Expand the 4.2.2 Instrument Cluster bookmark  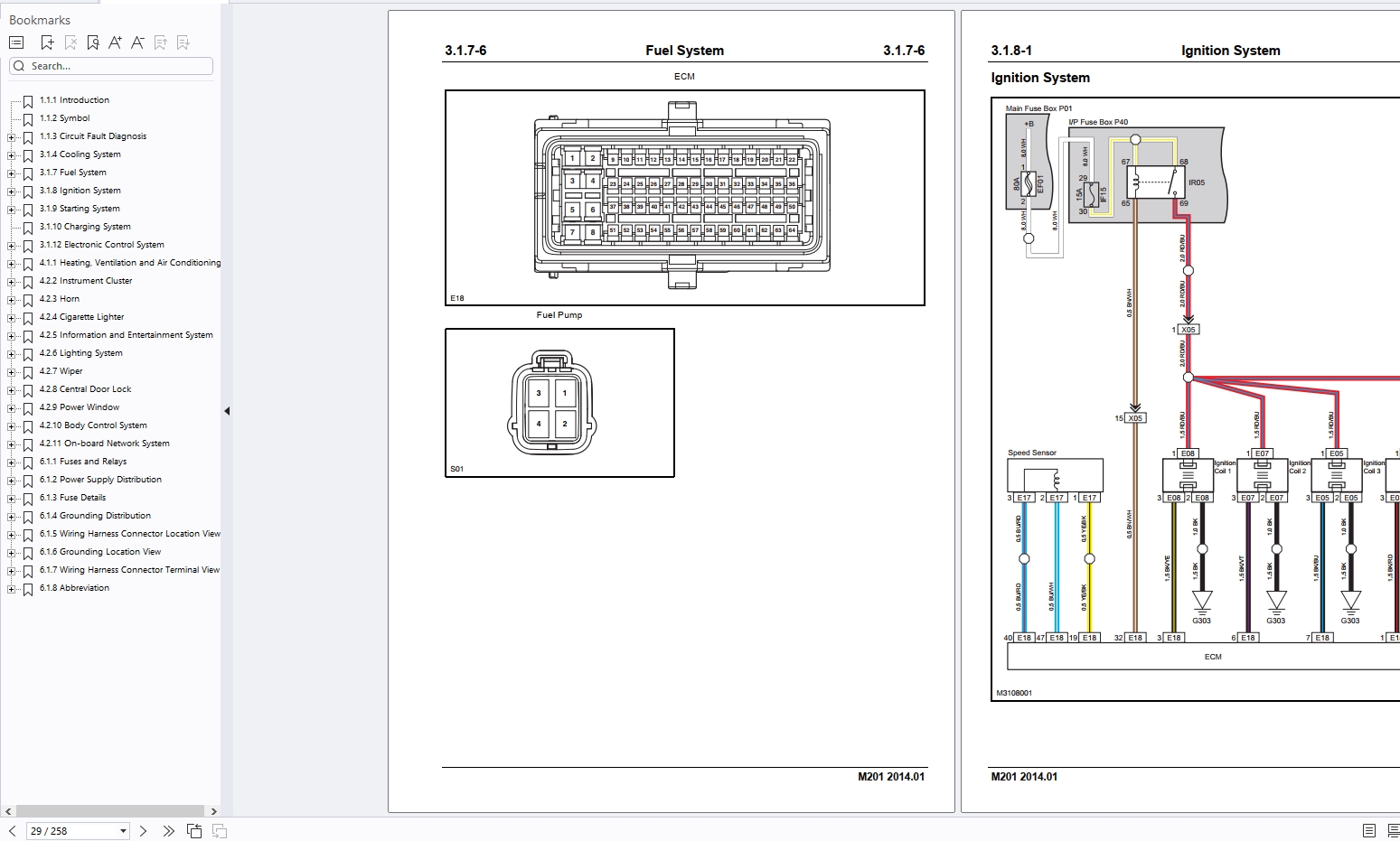[x=11, y=282]
